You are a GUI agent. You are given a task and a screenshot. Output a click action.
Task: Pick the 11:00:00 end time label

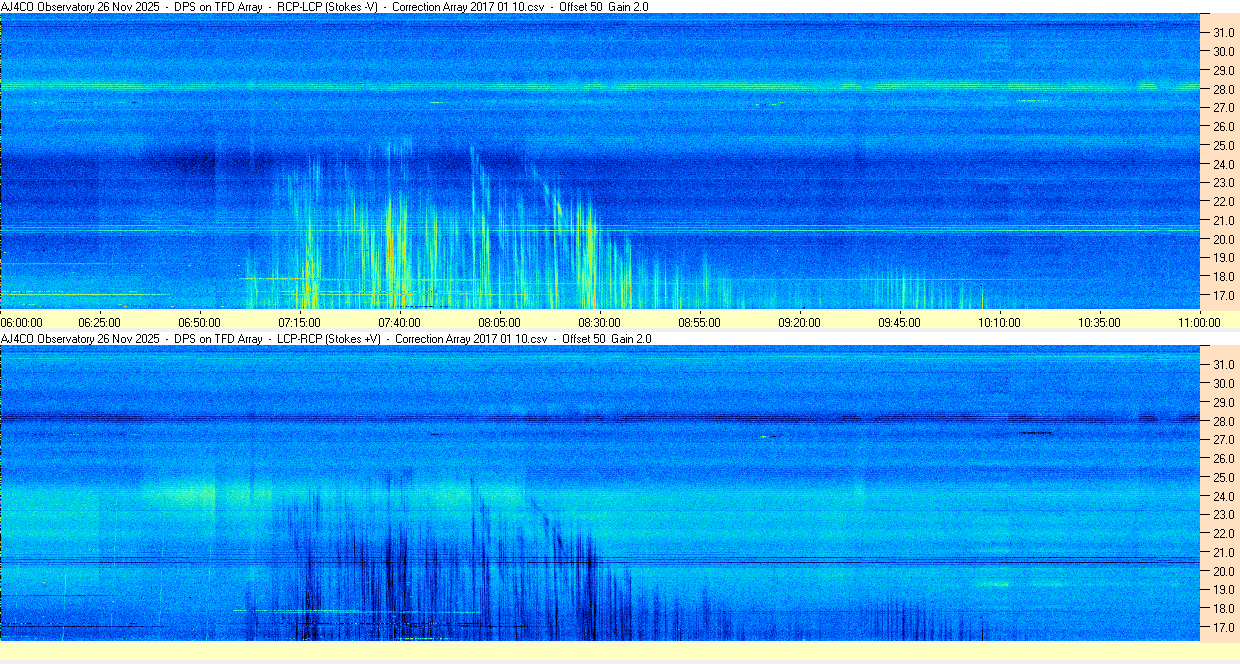pyautogui.click(x=1199, y=322)
